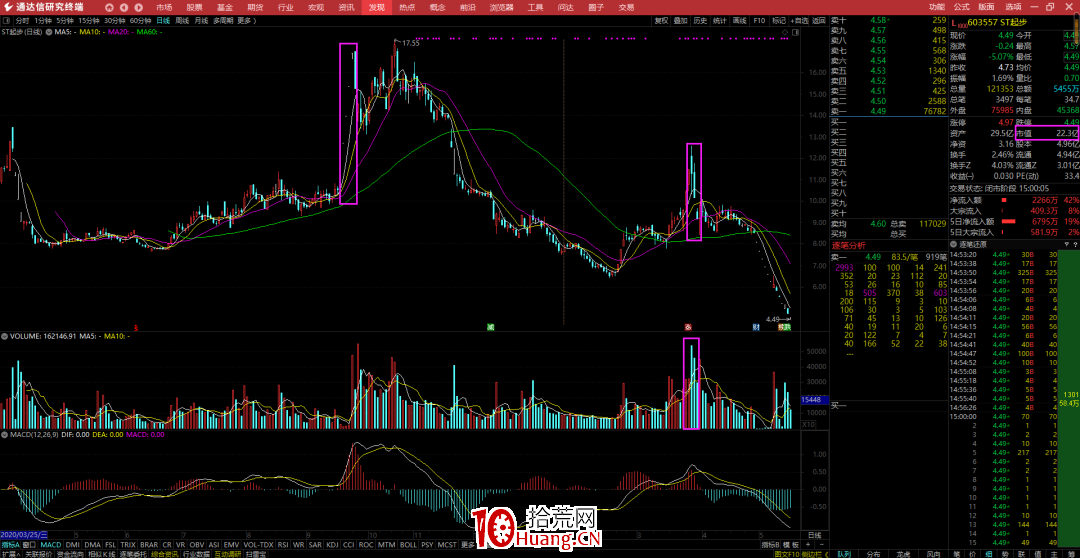
Task: Click the 市值 22.3亿 value field
Action: 1047,134
